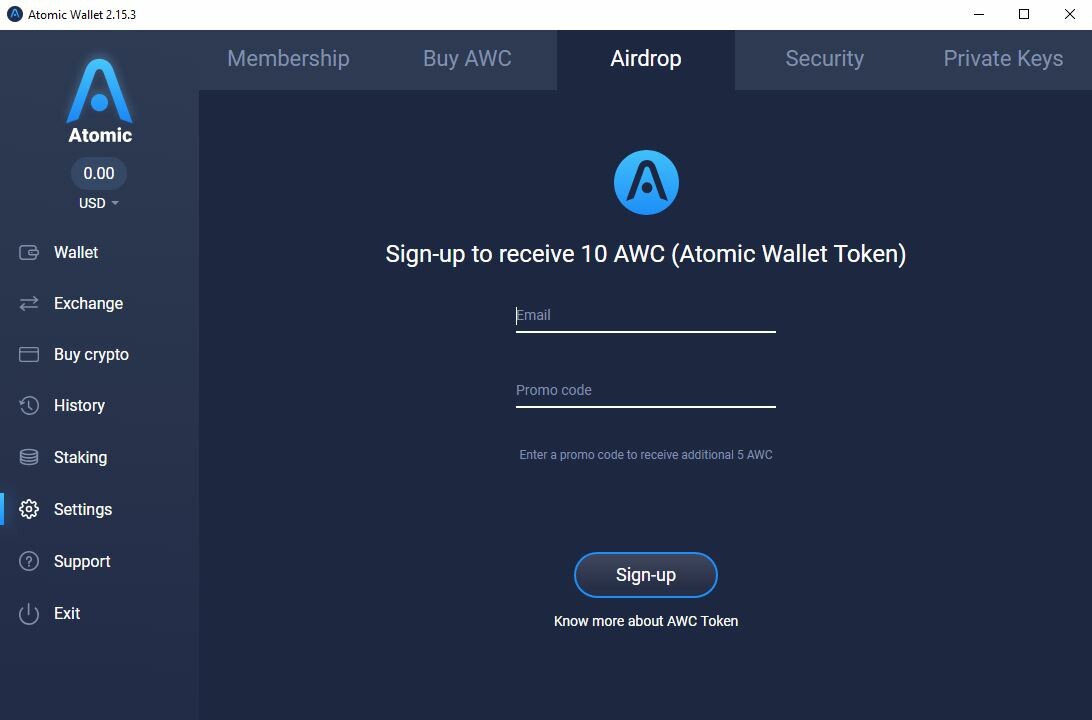Screen dimensions: 1092x720
Task: Click the Settings gear icon
Action: tap(29, 509)
